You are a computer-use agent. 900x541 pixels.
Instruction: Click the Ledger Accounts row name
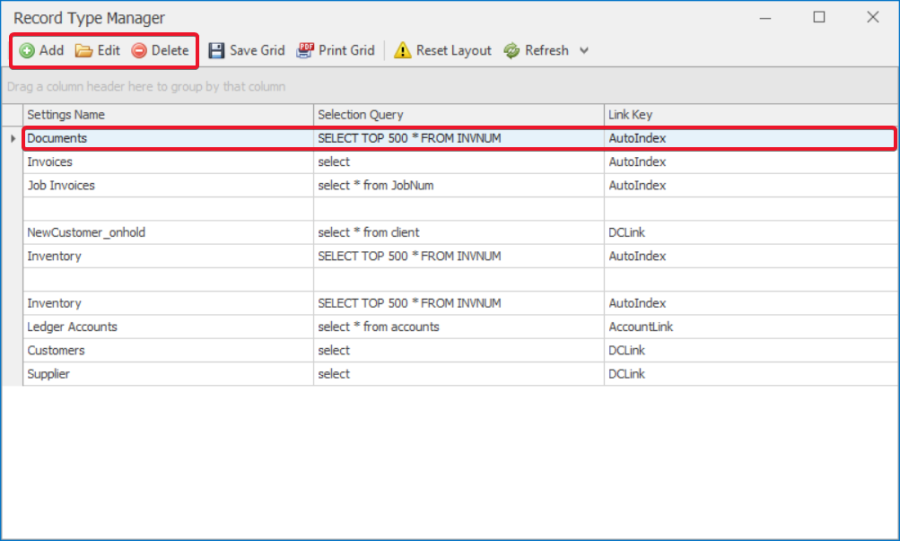72,327
